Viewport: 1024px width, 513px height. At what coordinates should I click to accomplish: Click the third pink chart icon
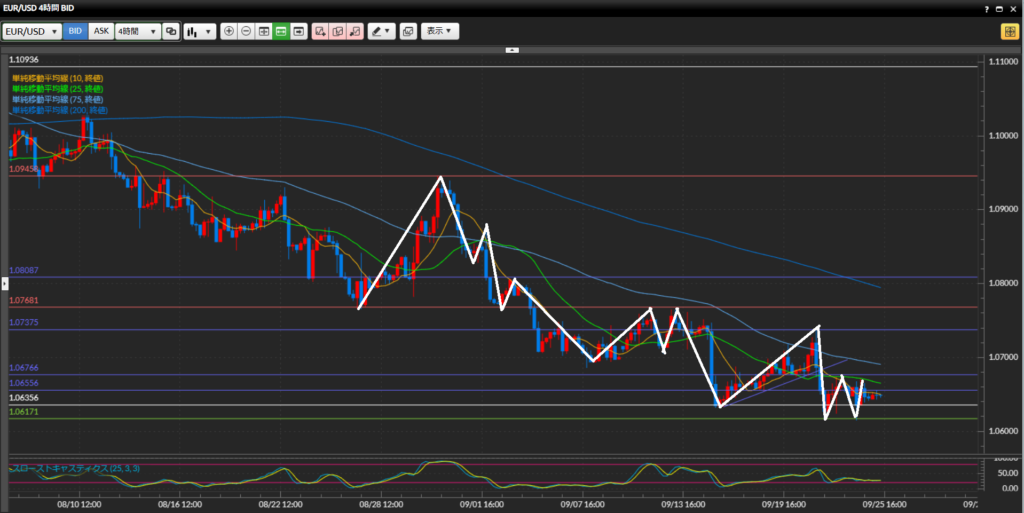[x=354, y=31]
